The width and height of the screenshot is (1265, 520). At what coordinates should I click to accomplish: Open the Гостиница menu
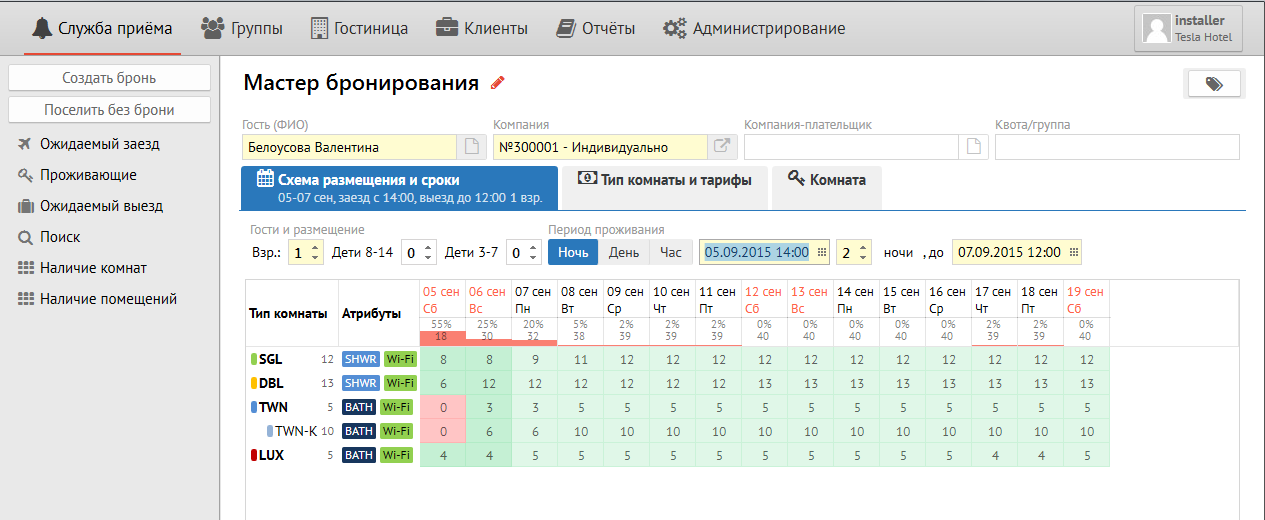pyautogui.click(x=359, y=28)
